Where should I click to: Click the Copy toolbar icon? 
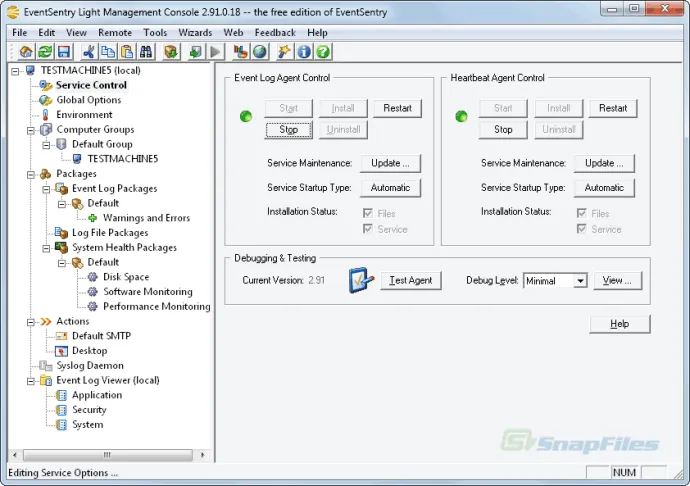coord(108,52)
